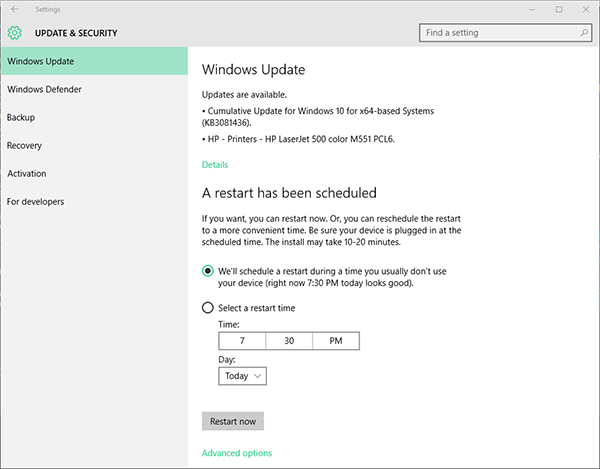Choose Select a restart time option

207,308
